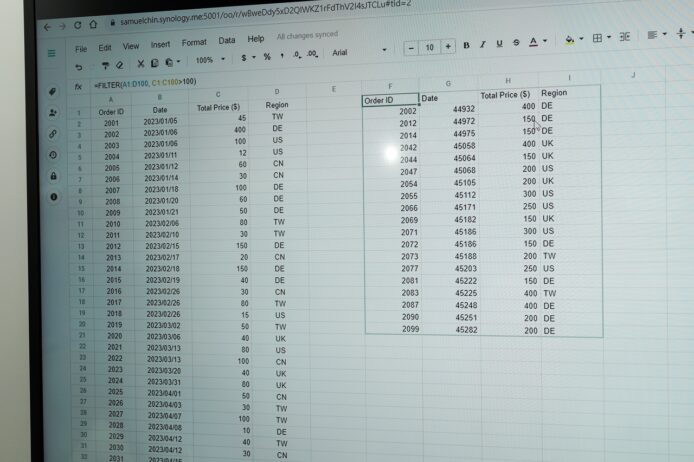Image resolution: width=694 pixels, height=462 pixels.
Task: Click the increase font size plus button
Action: click(x=450, y=46)
